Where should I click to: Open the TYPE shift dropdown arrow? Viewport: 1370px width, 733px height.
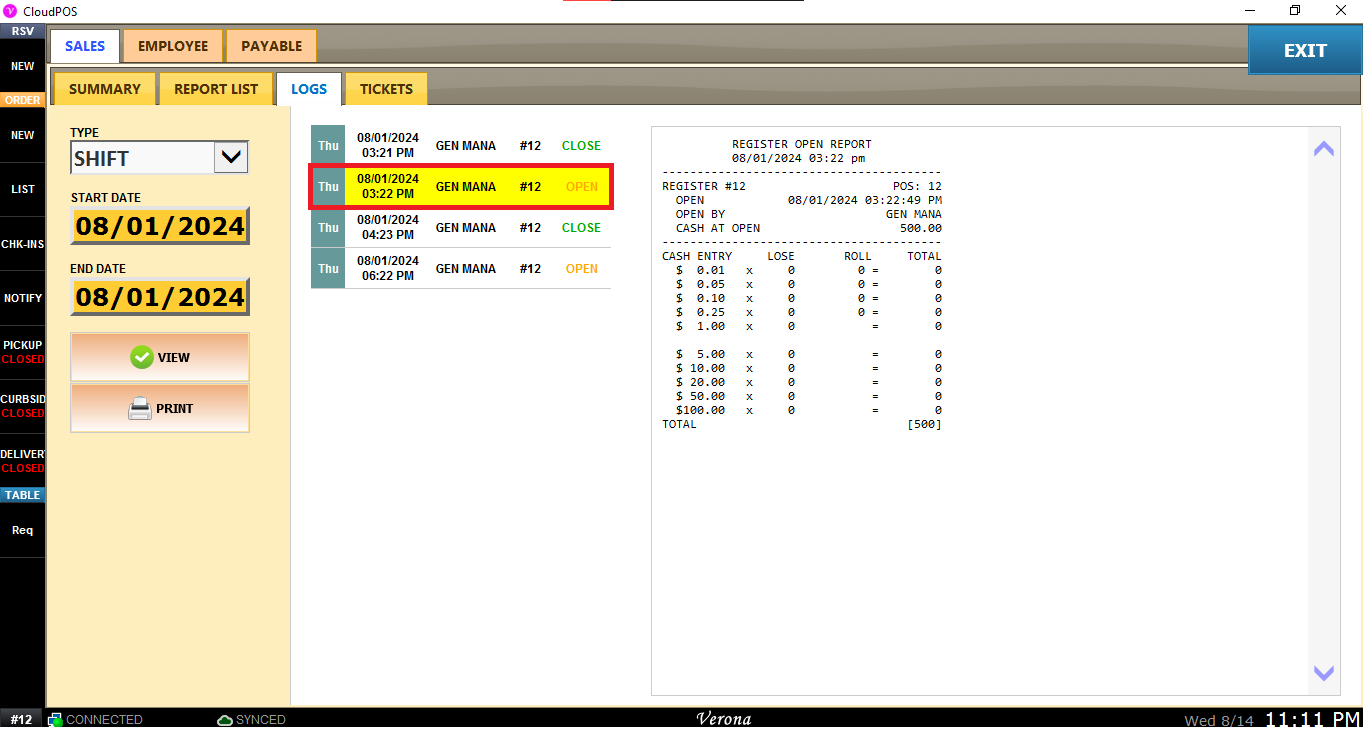231,157
